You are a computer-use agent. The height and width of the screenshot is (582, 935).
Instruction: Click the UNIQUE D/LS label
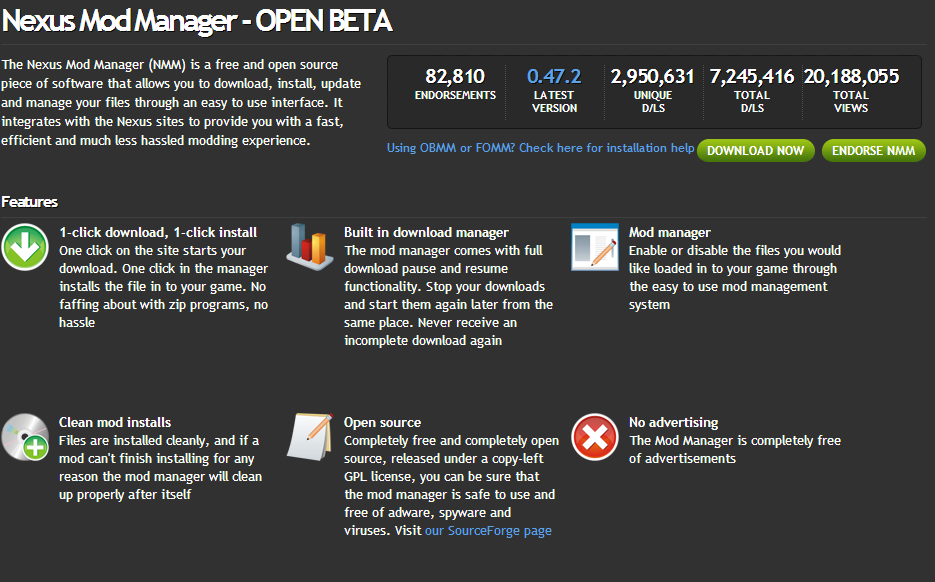pyautogui.click(x=653, y=101)
